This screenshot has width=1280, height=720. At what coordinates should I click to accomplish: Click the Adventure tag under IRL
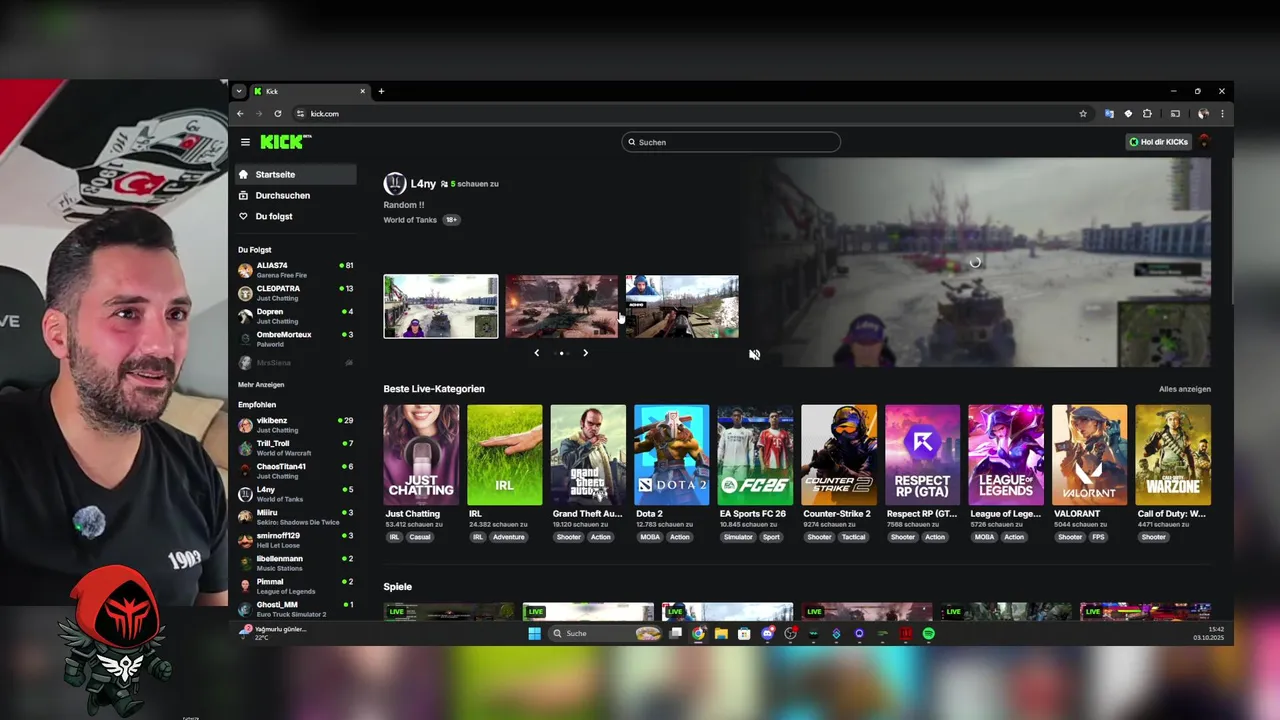(508, 537)
